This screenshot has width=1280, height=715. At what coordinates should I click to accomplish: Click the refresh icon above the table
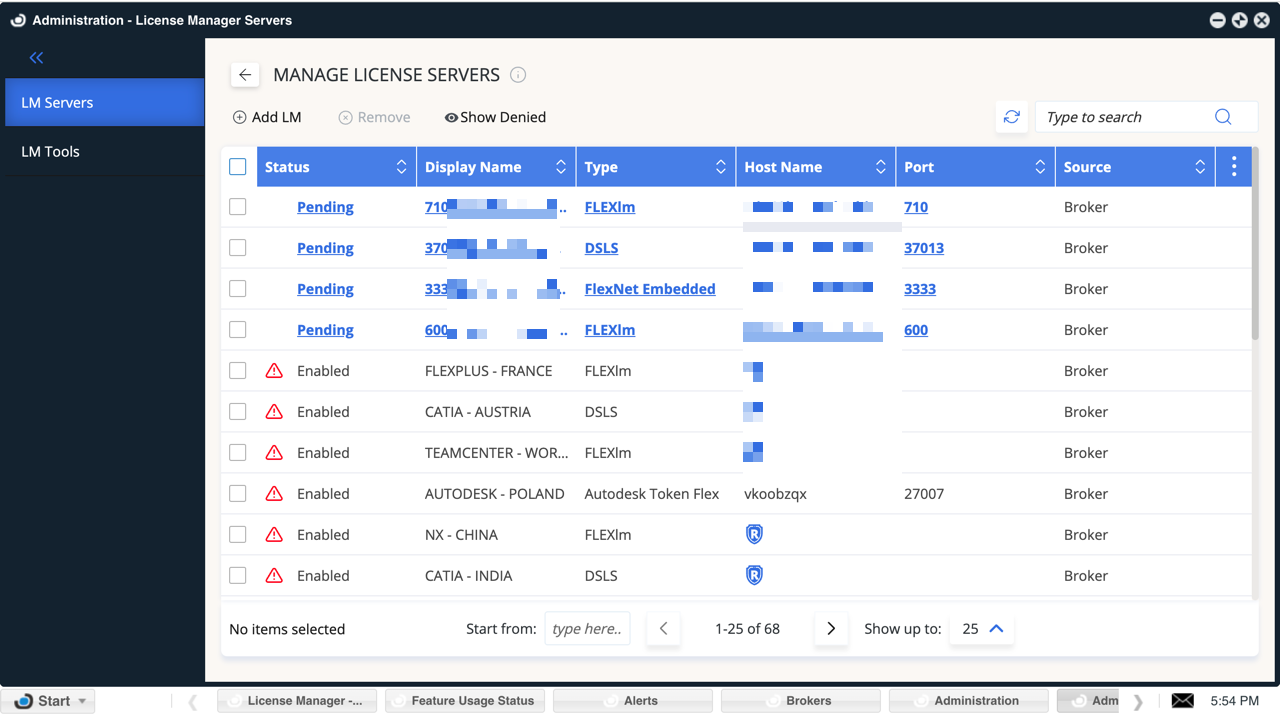(x=1011, y=117)
